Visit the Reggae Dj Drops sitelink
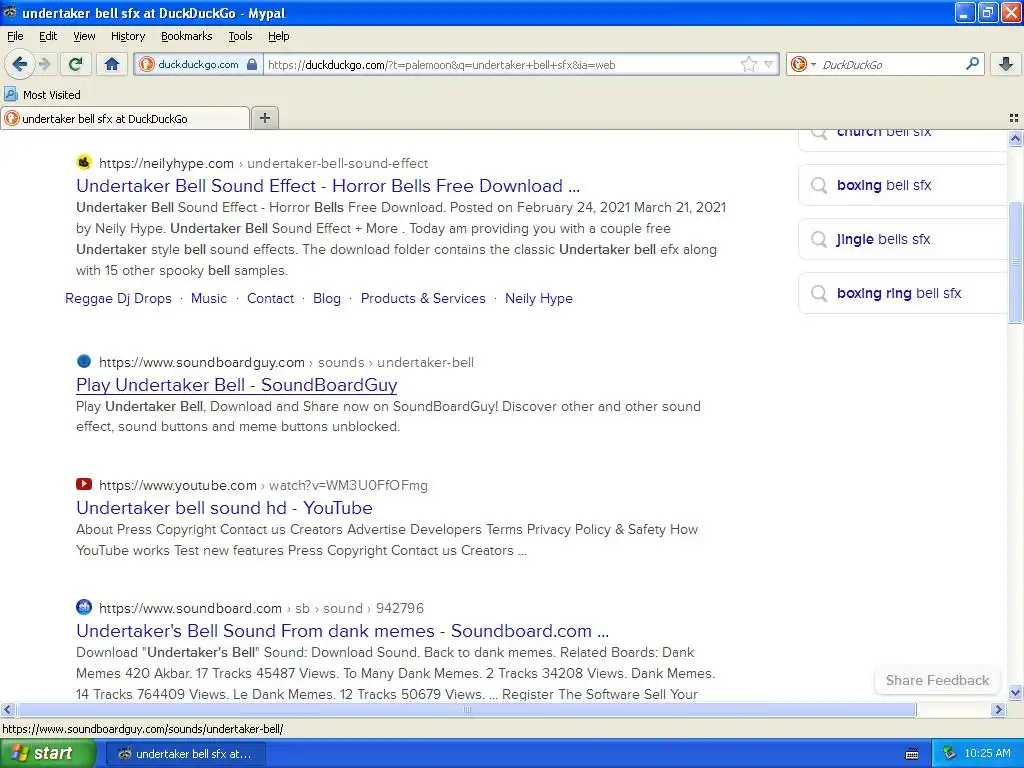The width and height of the screenshot is (1024, 768). coord(118,298)
